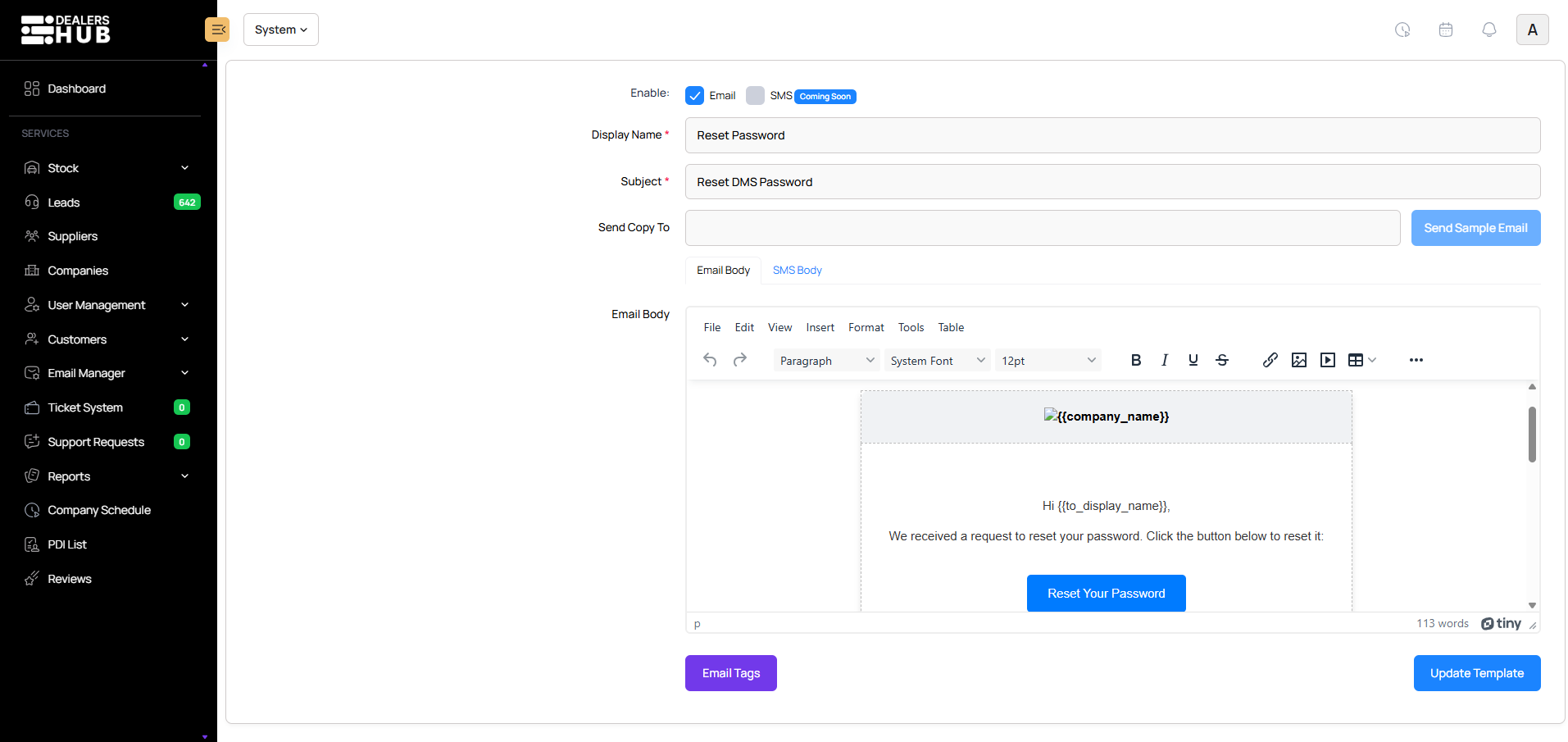
Task: Open the Paragraph block format dropdown
Action: click(826, 361)
